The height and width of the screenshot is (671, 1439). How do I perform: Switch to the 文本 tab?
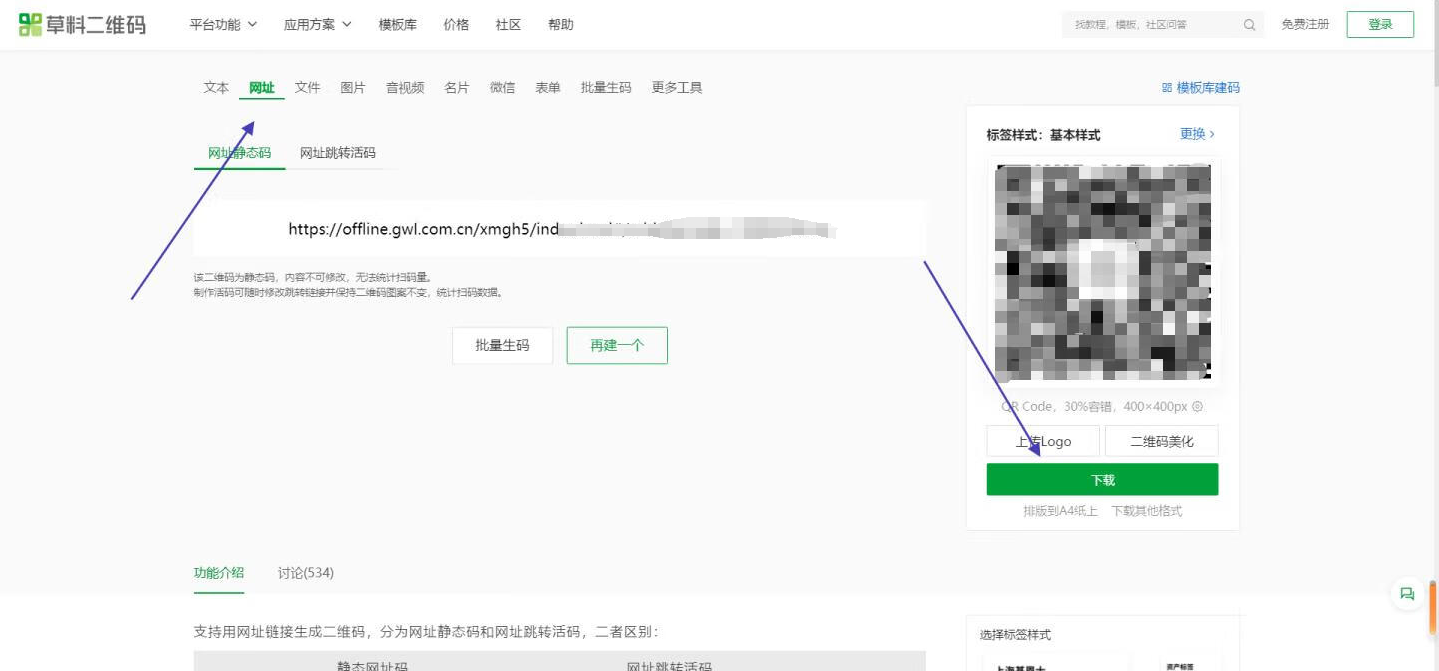tap(216, 88)
